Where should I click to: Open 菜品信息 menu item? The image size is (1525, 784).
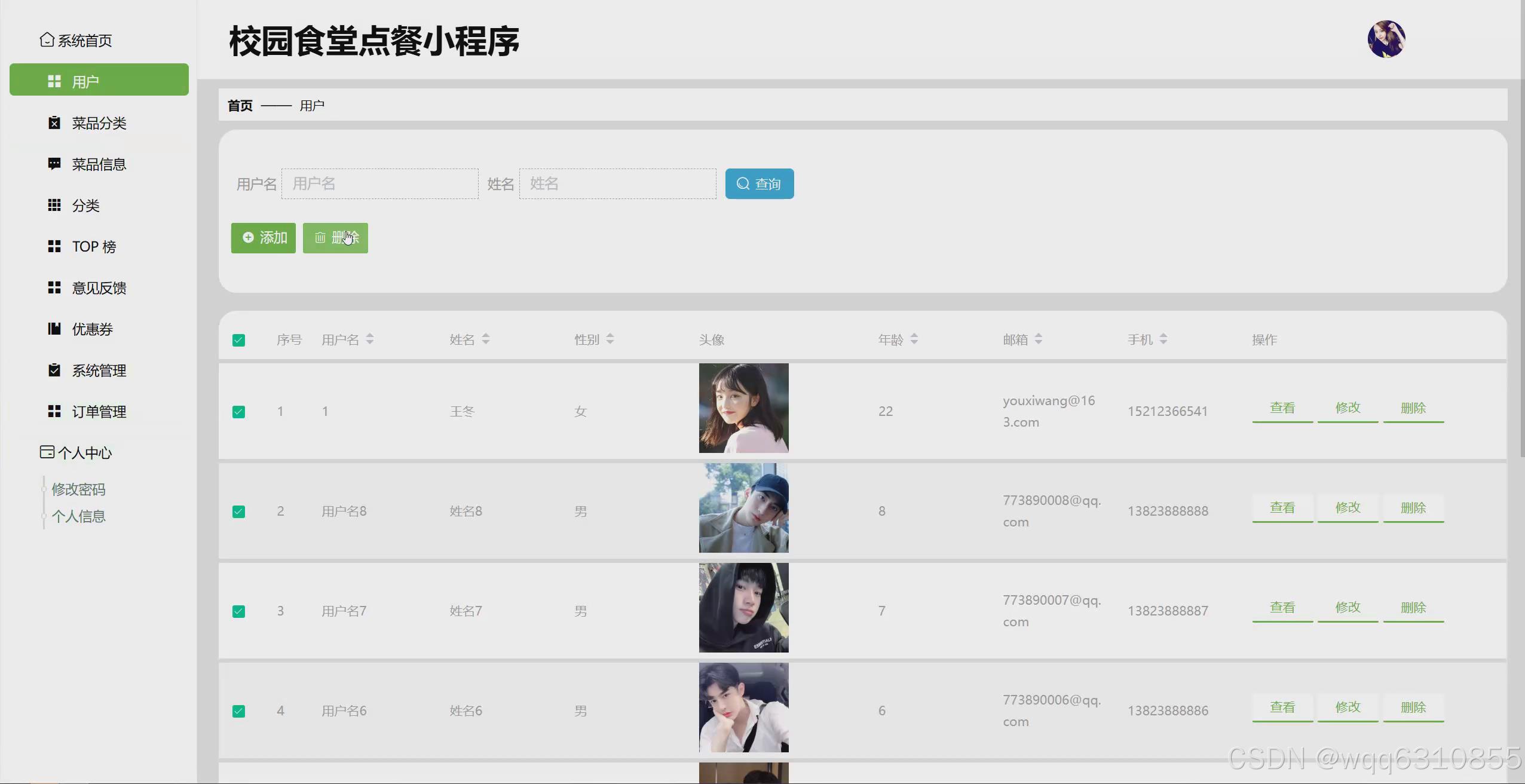[x=99, y=164]
